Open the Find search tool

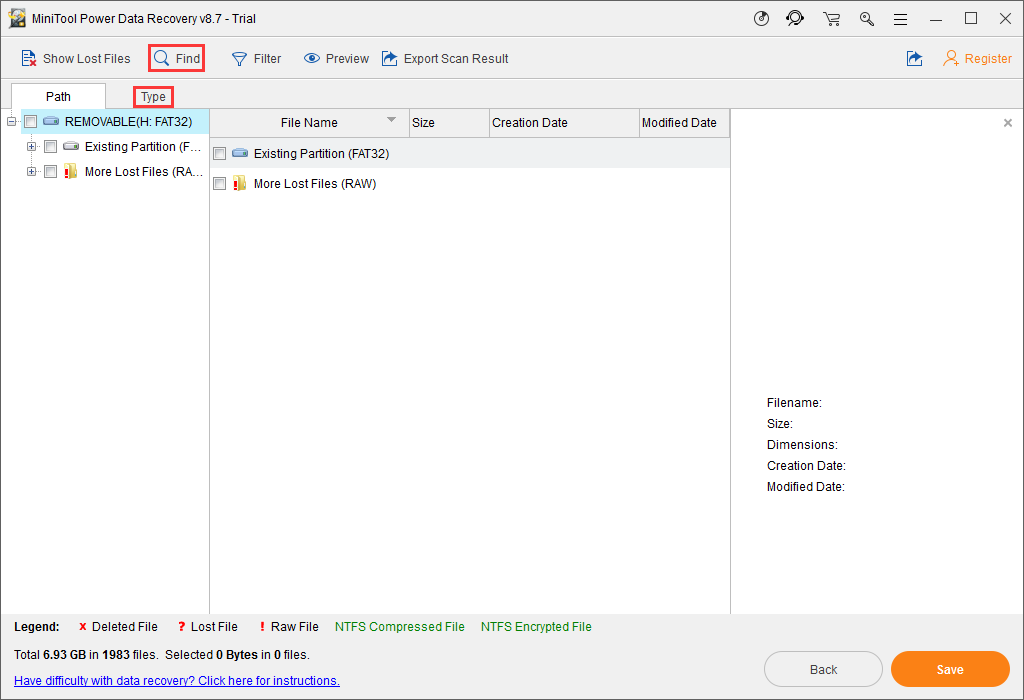click(x=177, y=59)
